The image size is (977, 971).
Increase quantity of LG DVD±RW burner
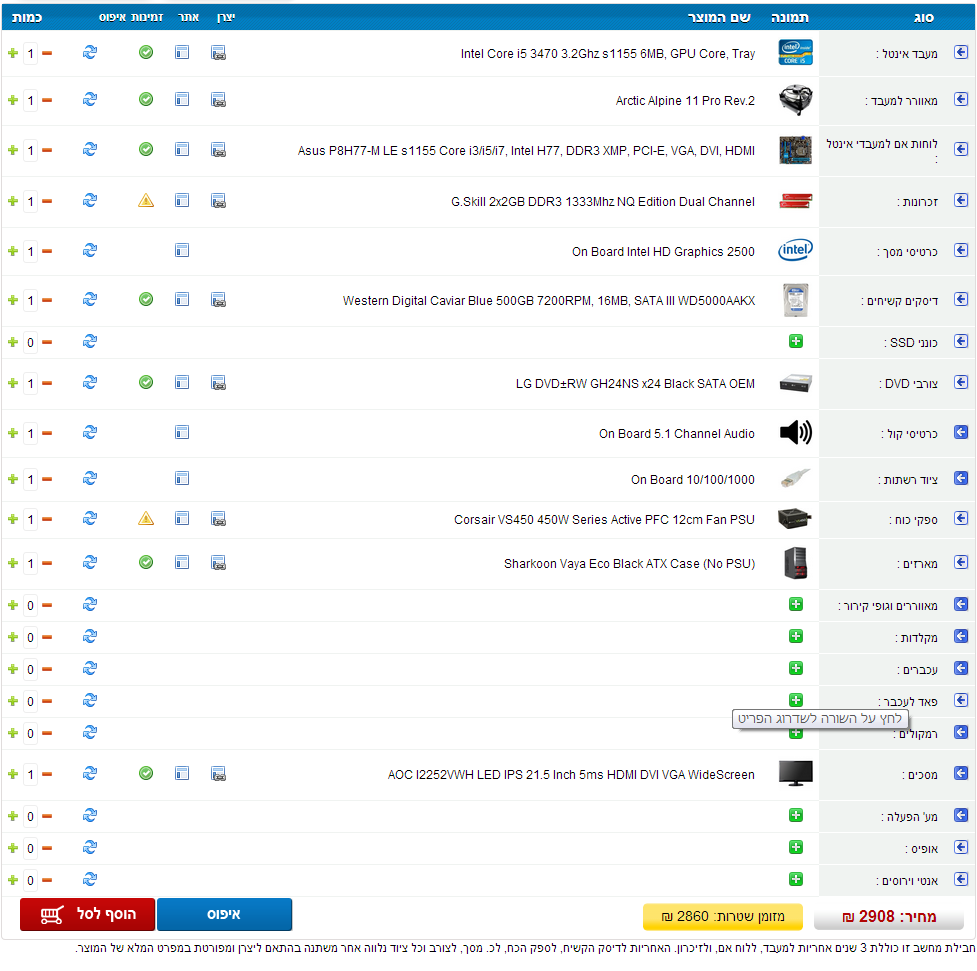[13, 383]
